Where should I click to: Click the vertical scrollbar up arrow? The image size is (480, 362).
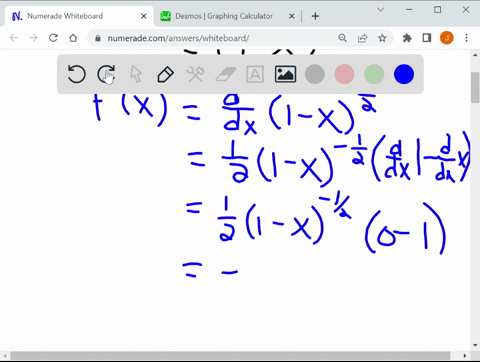(x=475, y=55)
